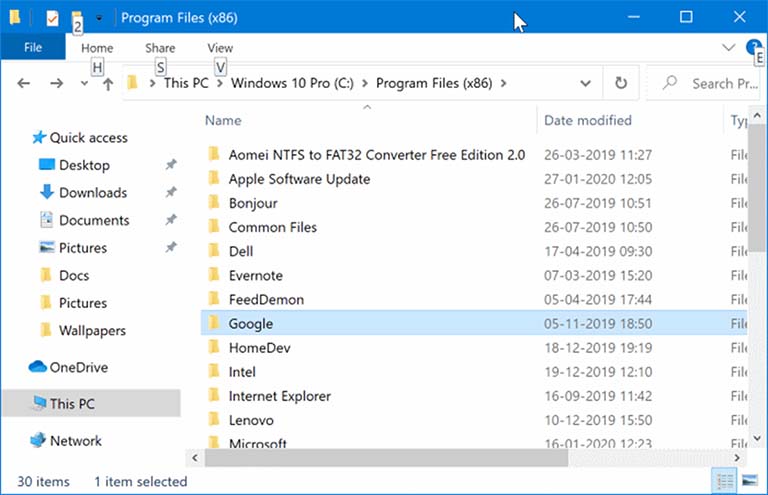
Task: Click the Network icon in navigation pane
Action: tap(38, 440)
